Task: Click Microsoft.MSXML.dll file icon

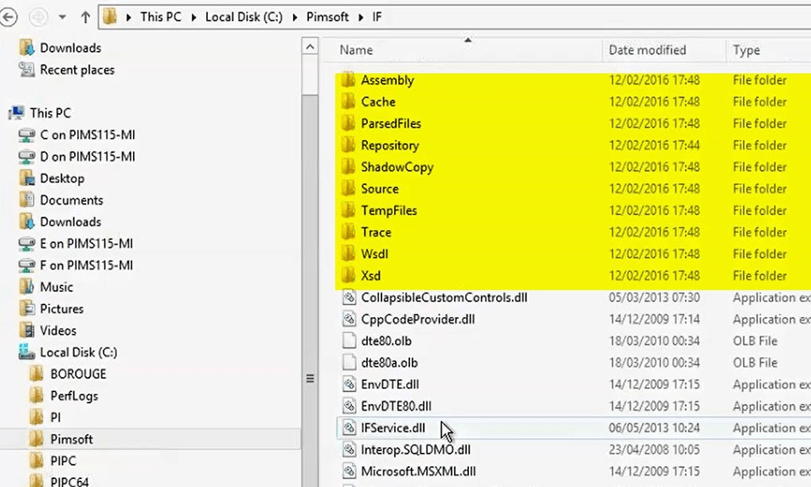Action: click(x=349, y=471)
